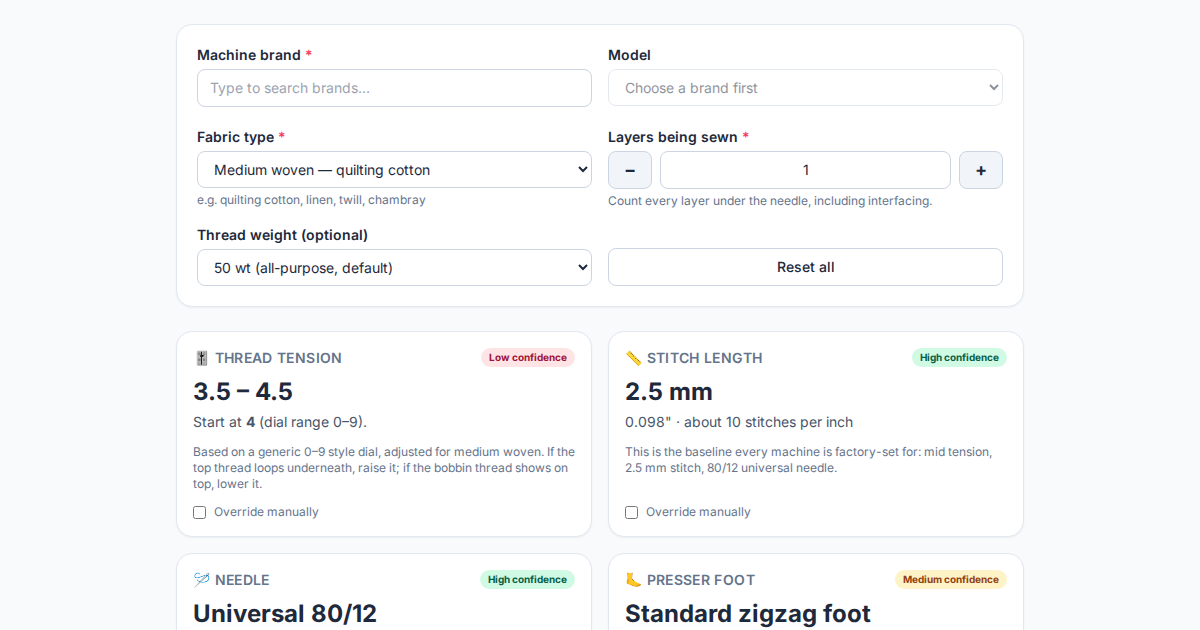Click the 'about 10 stitches per inch' text
Image resolution: width=1200 pixels, height=630 pixels.
(768, 422)
